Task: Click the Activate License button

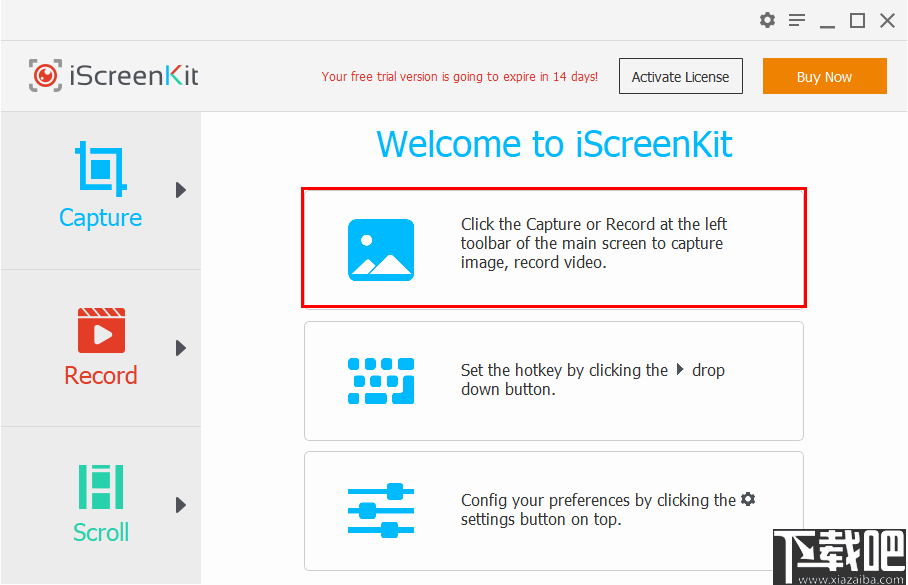Action: (x=680, y=76)
